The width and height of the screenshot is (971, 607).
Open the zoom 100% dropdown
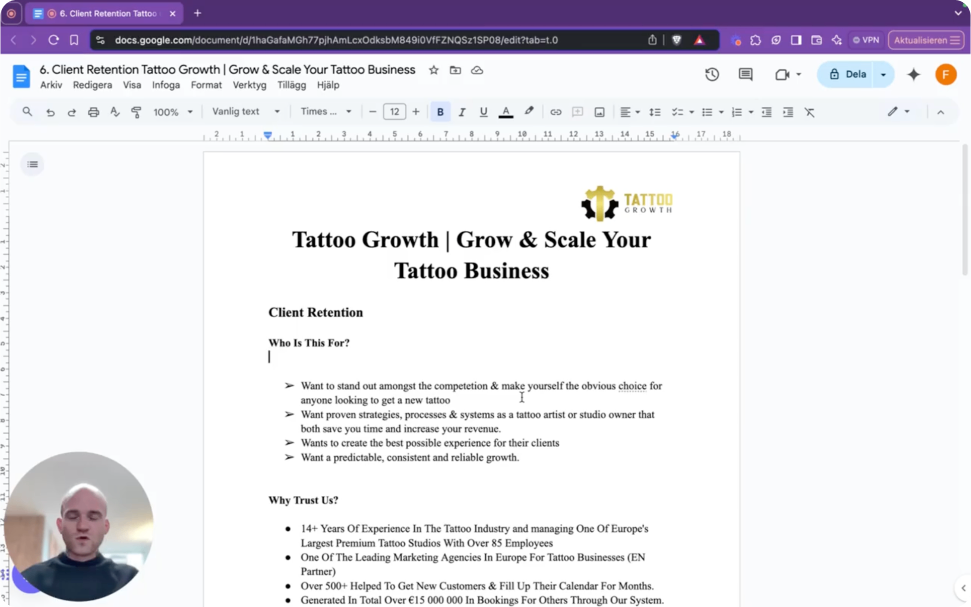point(173,112)
